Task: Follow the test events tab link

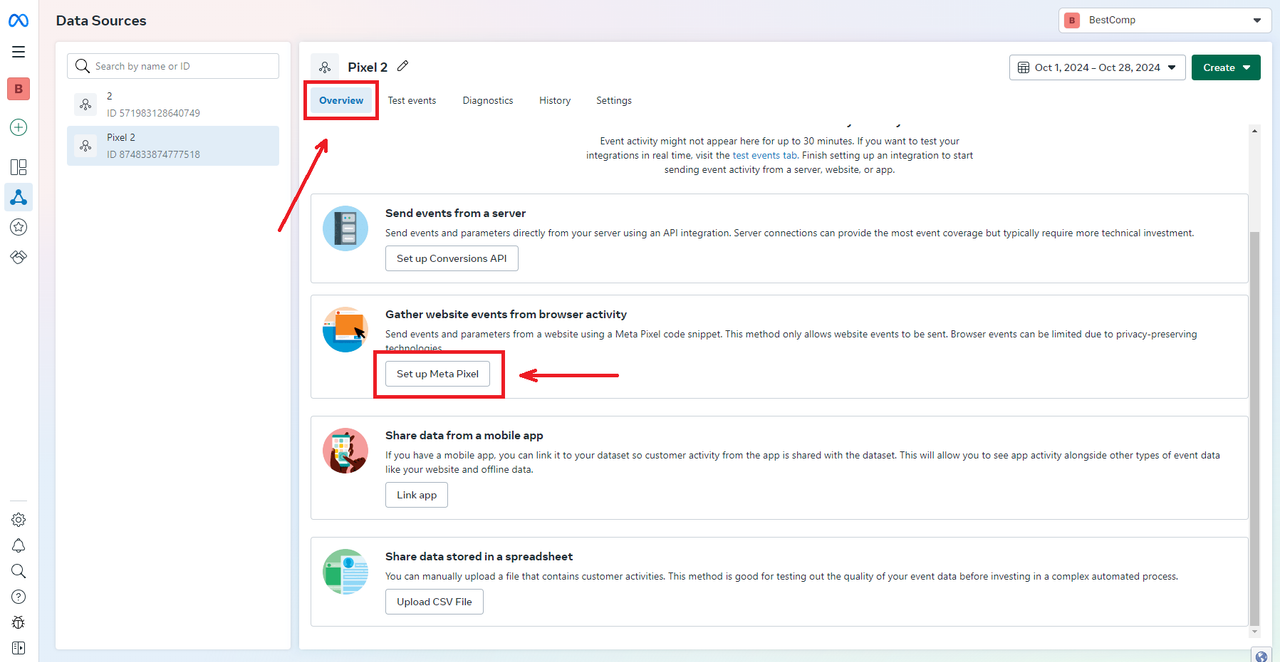Action: click(x=765, y=156)
